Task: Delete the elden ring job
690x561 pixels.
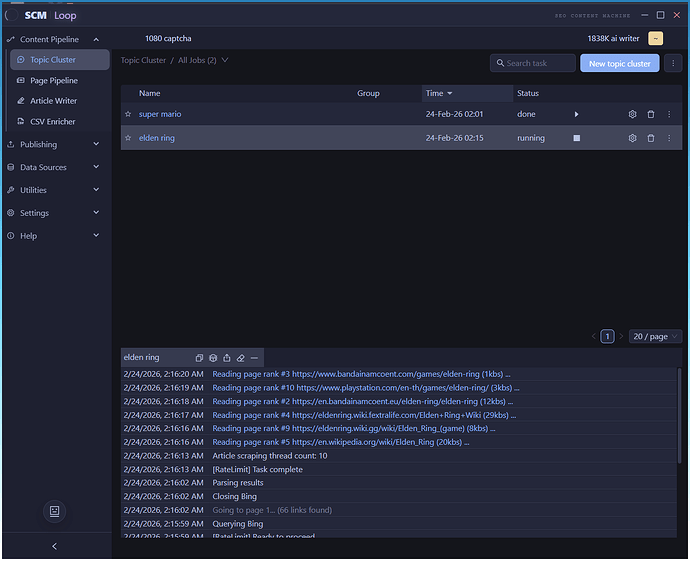Action: [x=650, y=138]
